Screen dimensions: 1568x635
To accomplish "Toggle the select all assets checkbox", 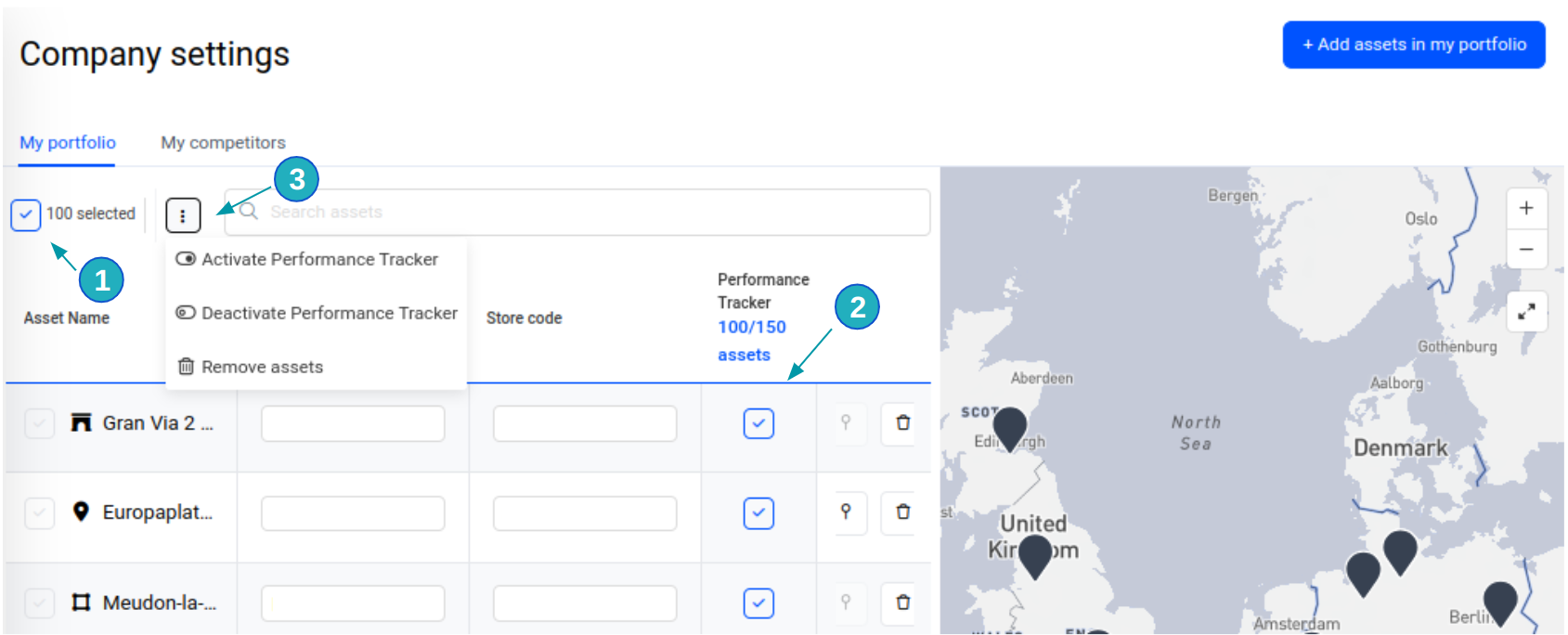I will tap(26, 214).
